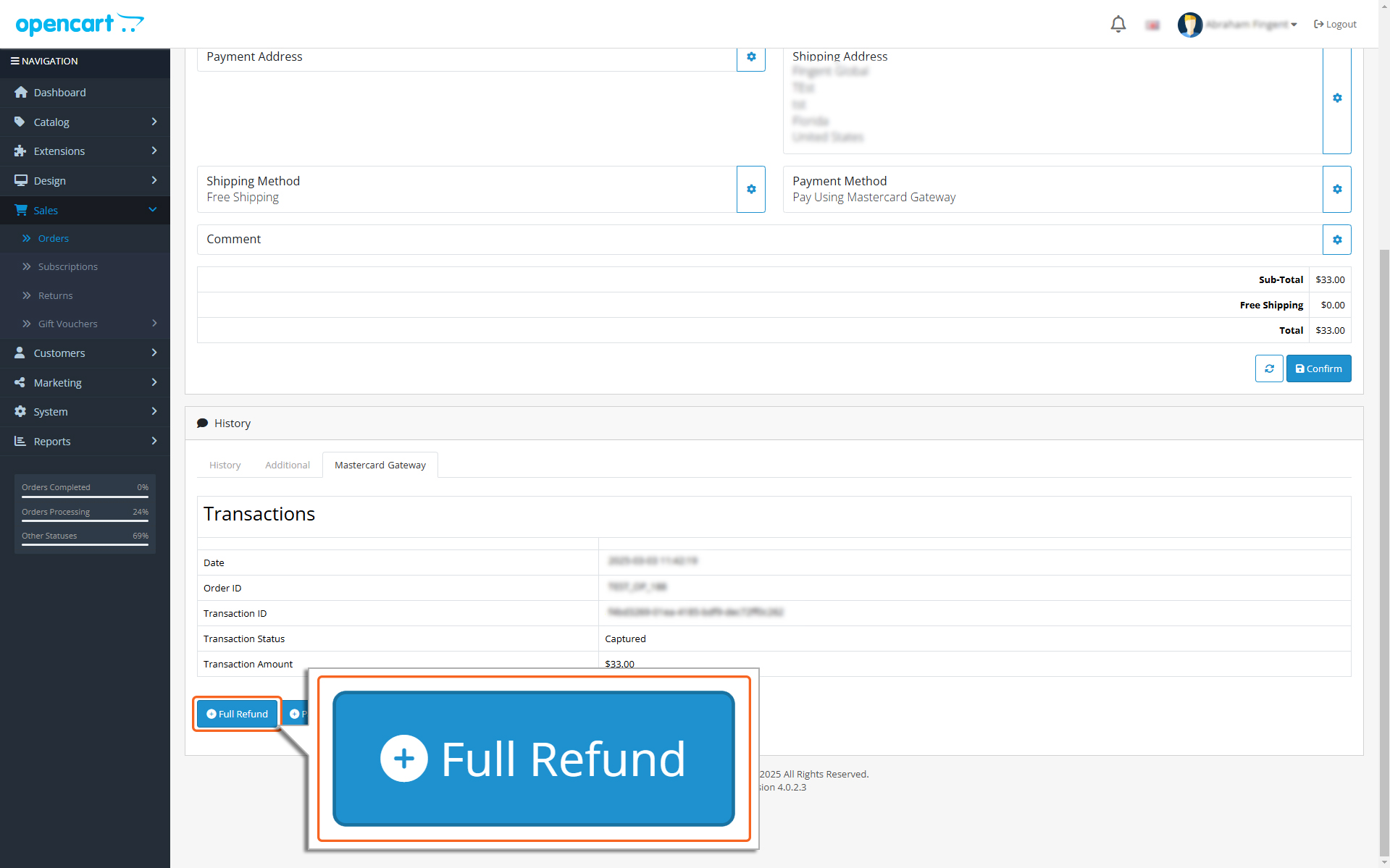Image resolution: width=1390 pixels, height=868 pixels.
Task: Open the Dashboard link
Action: coord(60,93)
